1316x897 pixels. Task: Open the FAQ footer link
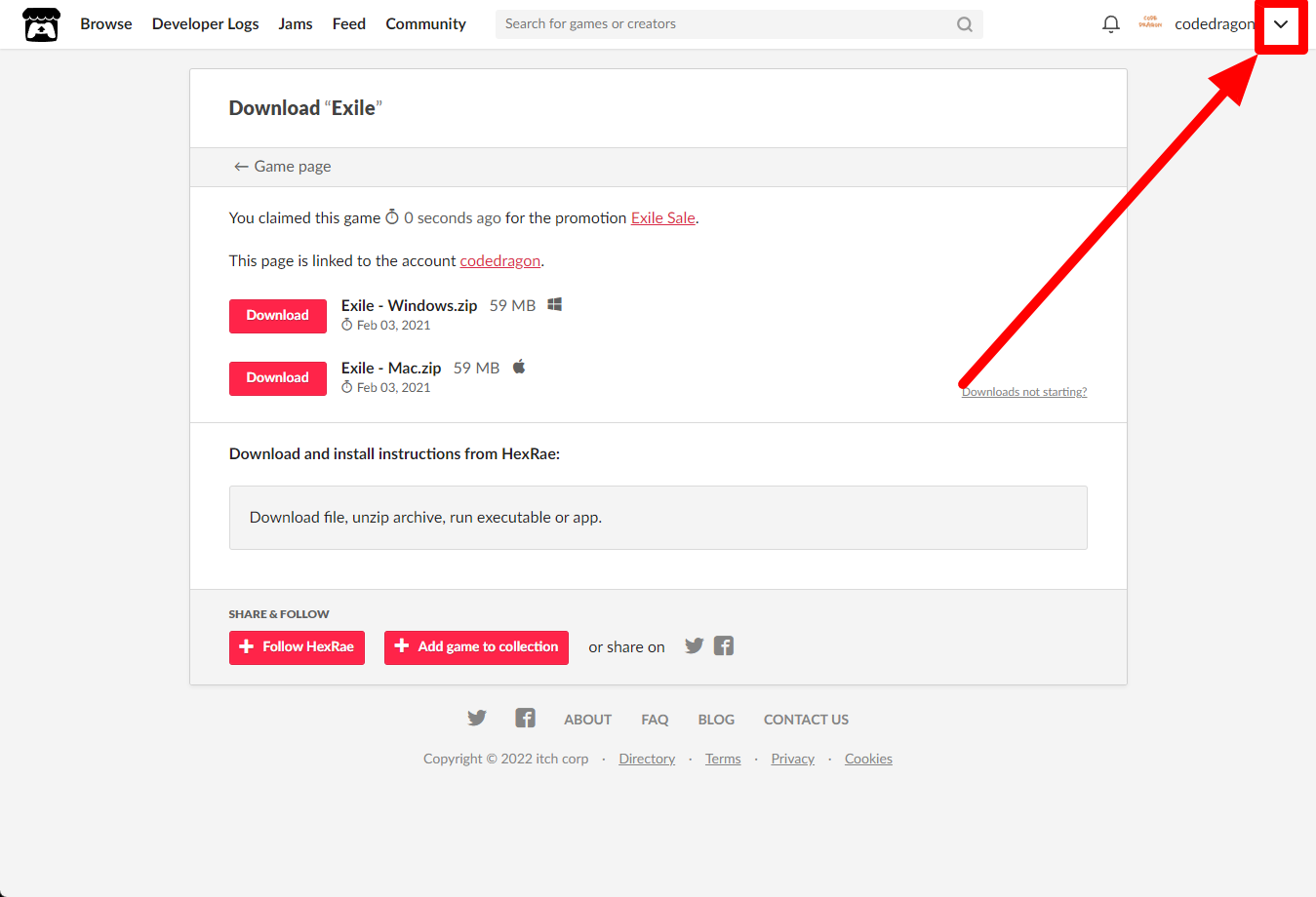[655, 720]
